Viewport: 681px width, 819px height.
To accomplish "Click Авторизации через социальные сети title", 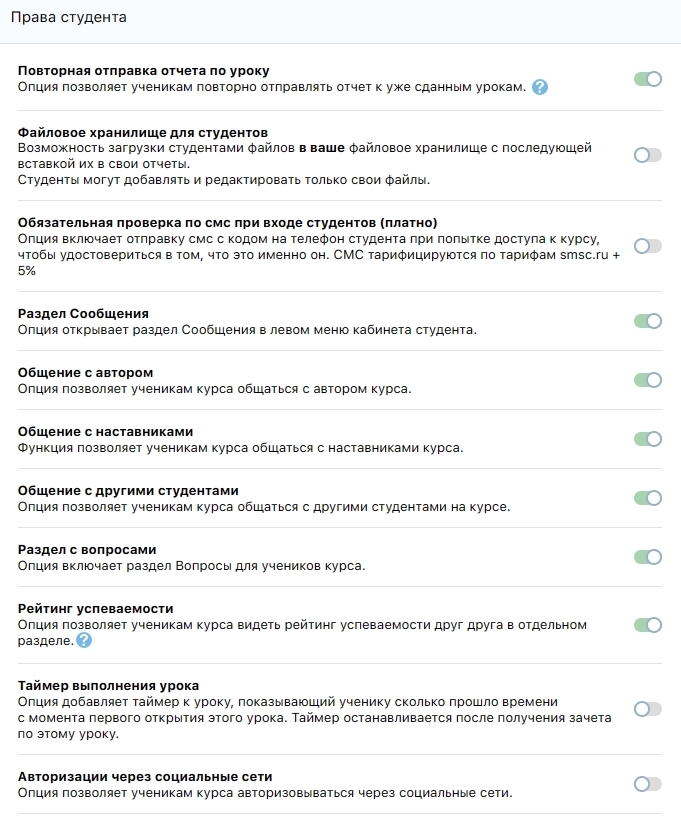I will (x=145, y=777).
